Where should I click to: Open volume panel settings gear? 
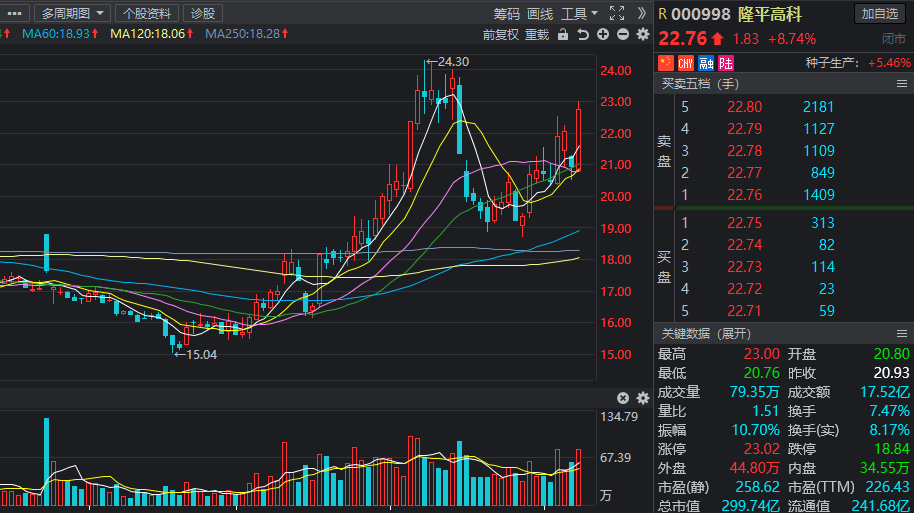(642, 398)
